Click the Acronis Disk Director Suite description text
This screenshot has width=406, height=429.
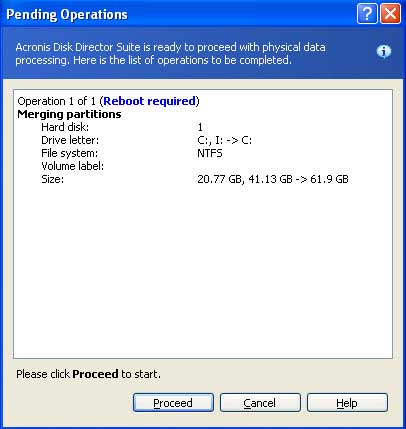coord(170,53)
